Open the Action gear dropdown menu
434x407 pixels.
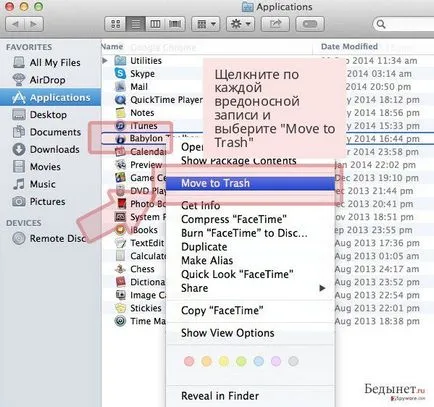point(240,24)
